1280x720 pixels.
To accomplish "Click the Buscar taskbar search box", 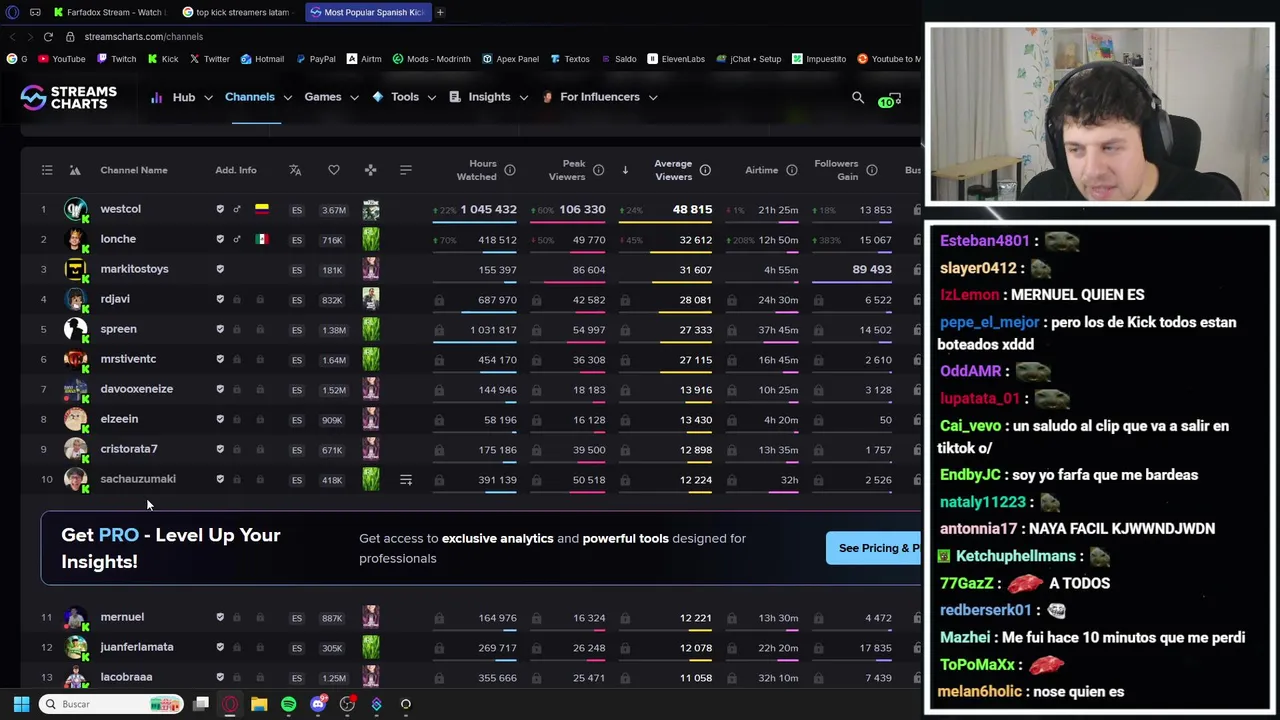I will pos(112,704).
